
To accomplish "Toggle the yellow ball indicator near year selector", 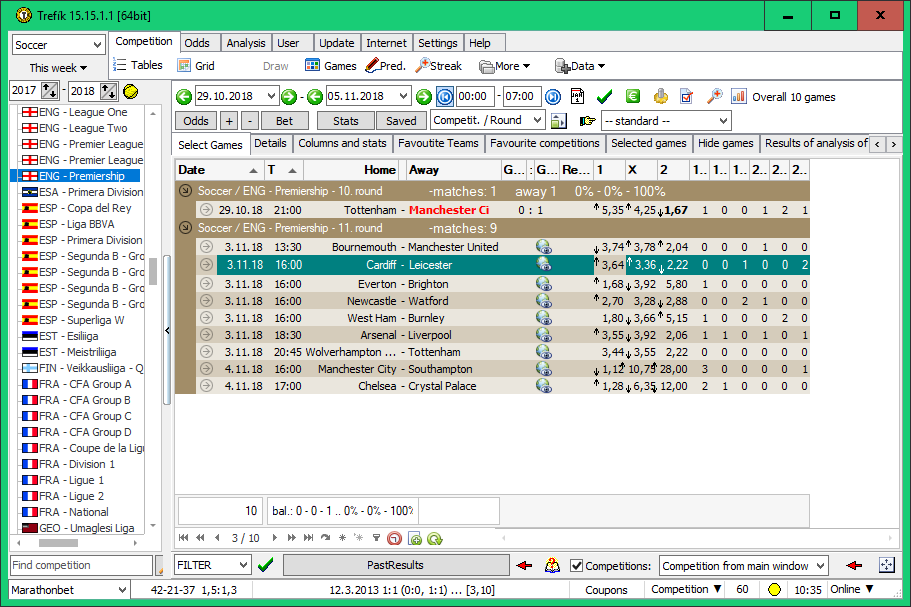I will [131, 90].
